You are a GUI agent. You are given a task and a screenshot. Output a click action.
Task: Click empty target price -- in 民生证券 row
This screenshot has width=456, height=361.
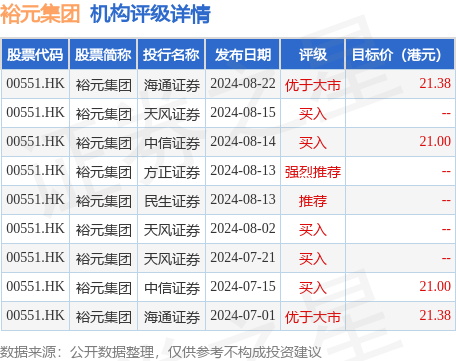coord(446,201)
